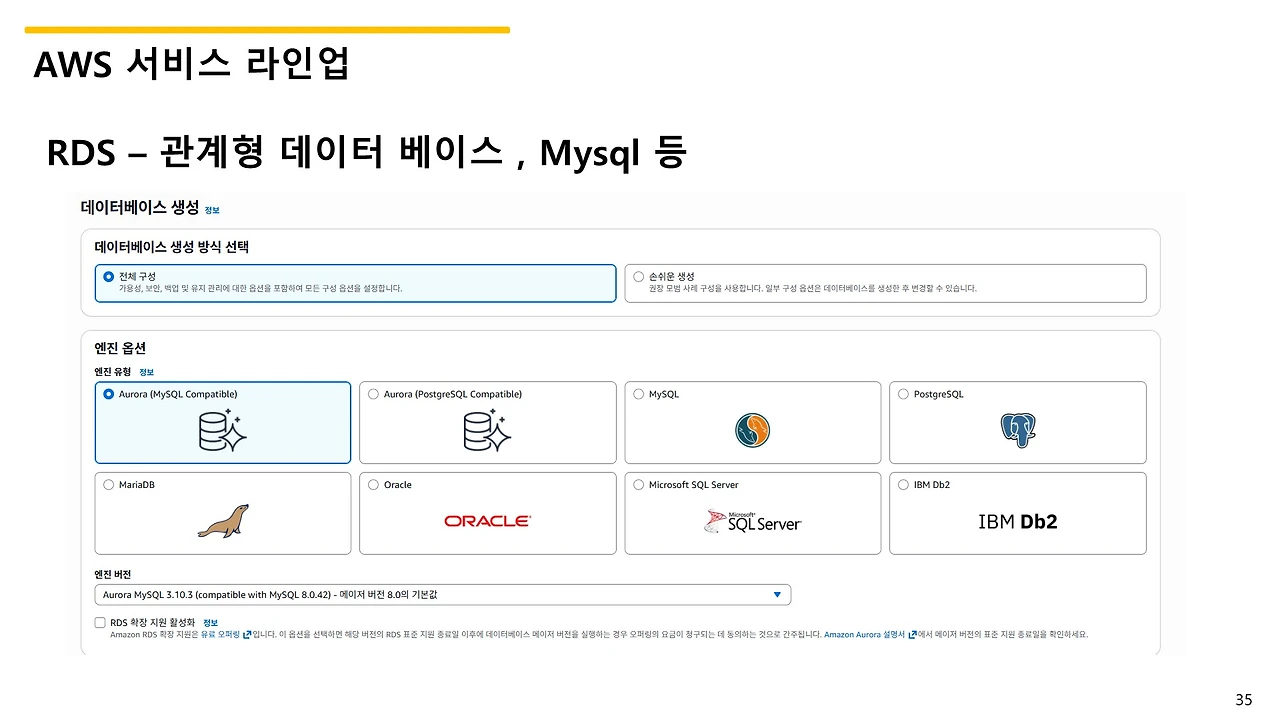1280x720 pixels.
Task: Pick the MariaDB engine radio button
Action: (108, 485)
